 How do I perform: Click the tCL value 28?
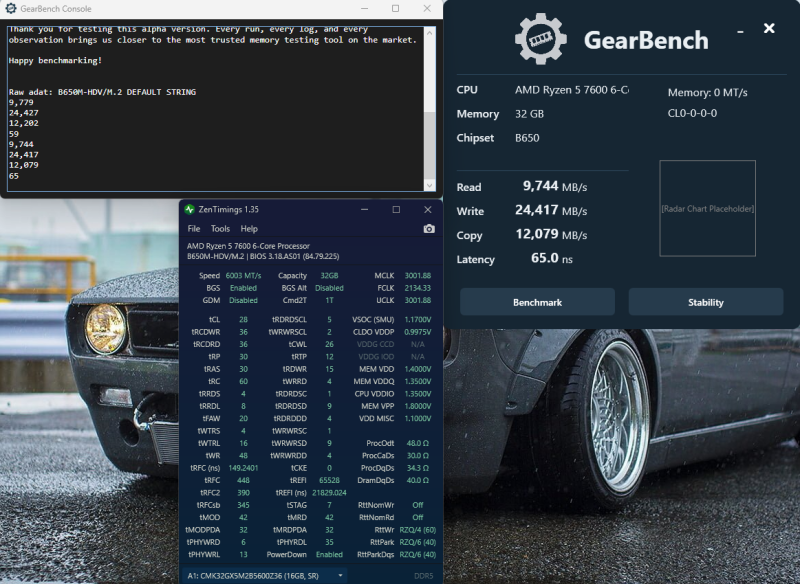tap(243, 319)
